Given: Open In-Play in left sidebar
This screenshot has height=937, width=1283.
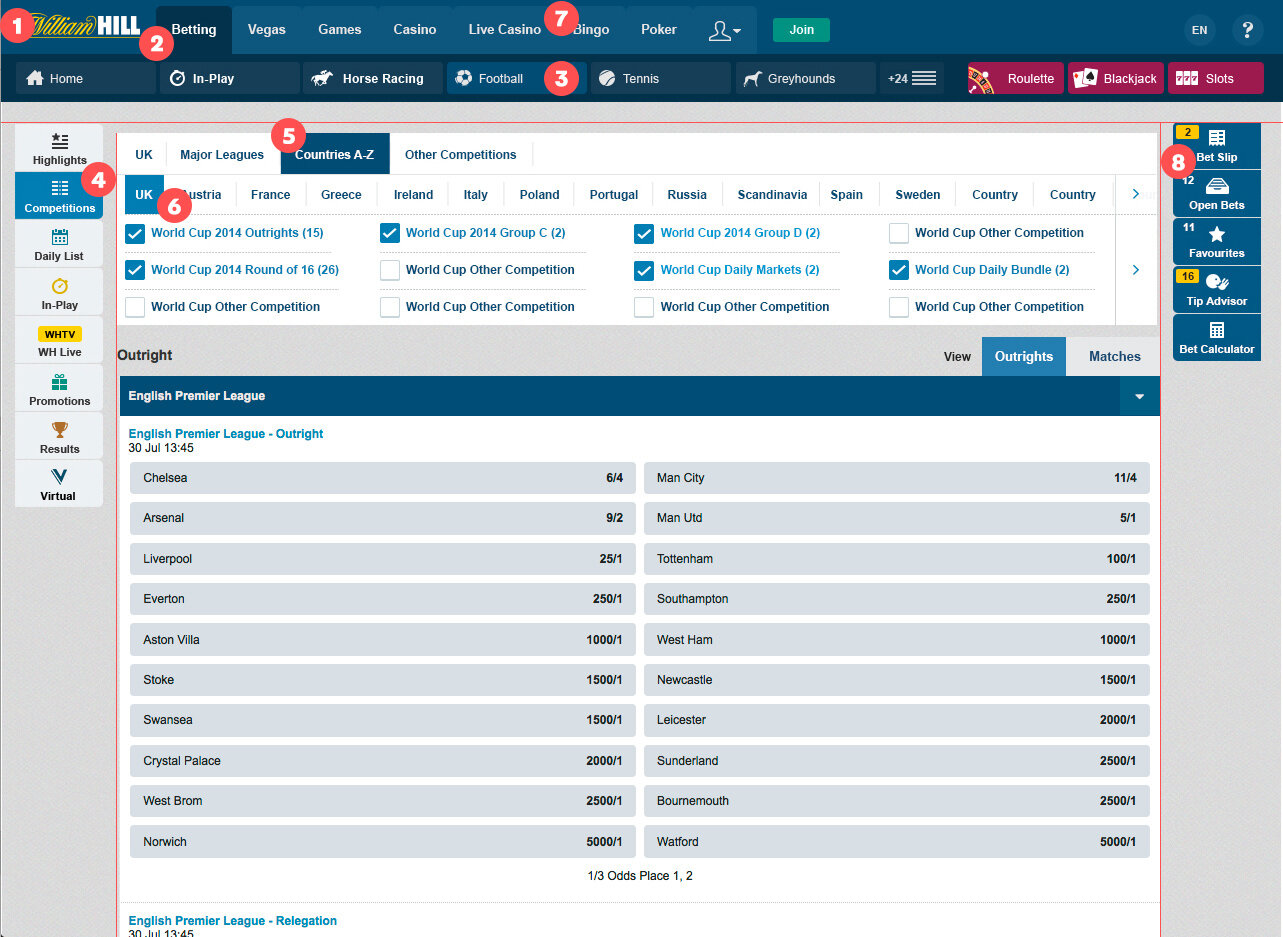Looking at the screenshot, I should (x=59, y=292).
